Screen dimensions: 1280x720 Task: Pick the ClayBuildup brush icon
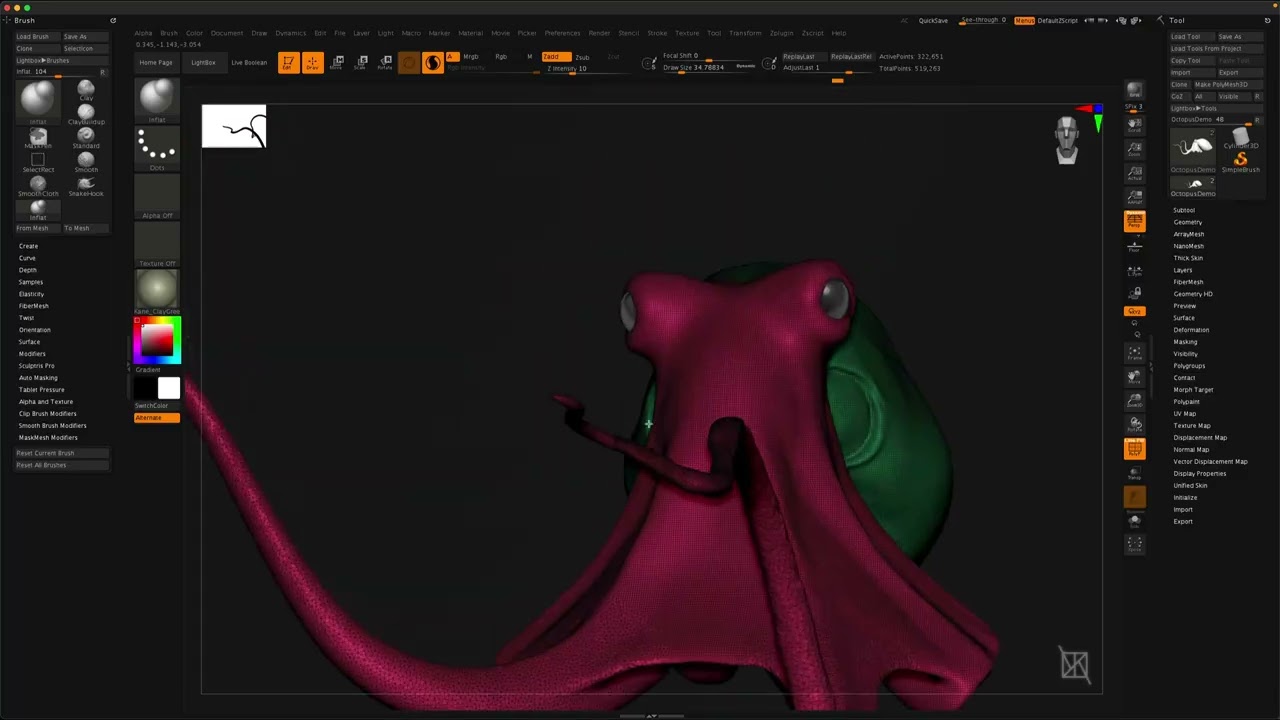[86, 114]
